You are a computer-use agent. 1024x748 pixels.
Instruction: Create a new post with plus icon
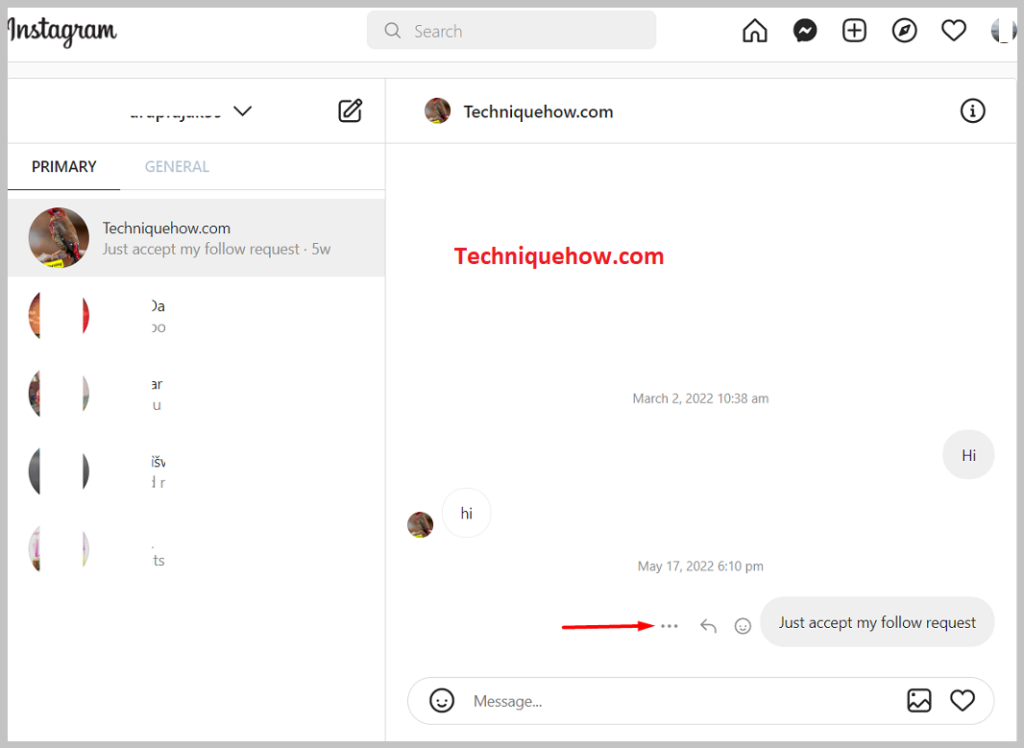pyautogui.click(x=854, y=31)
